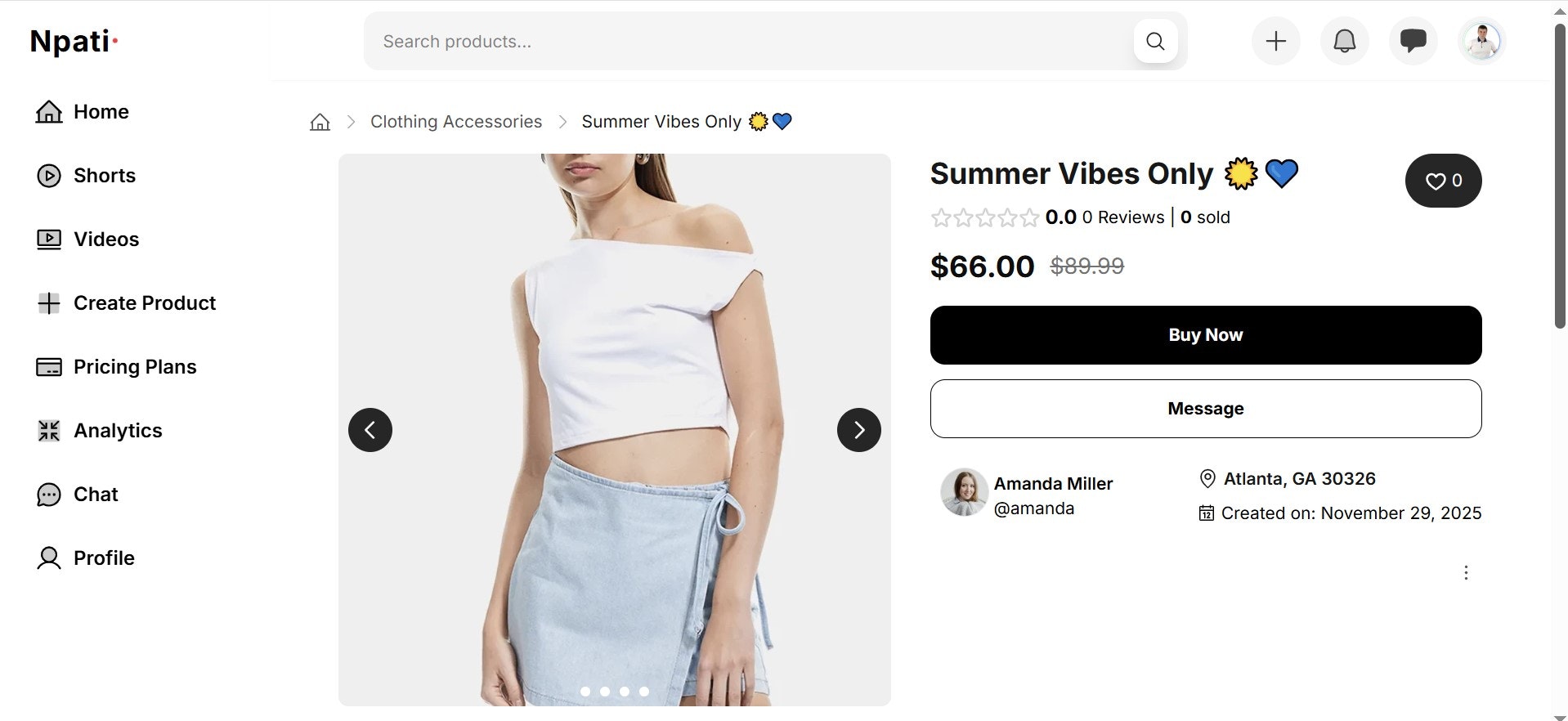The image size is (1568, 721).
Task: View Pricing Plans from sidebar
Action: coord(135,366)
